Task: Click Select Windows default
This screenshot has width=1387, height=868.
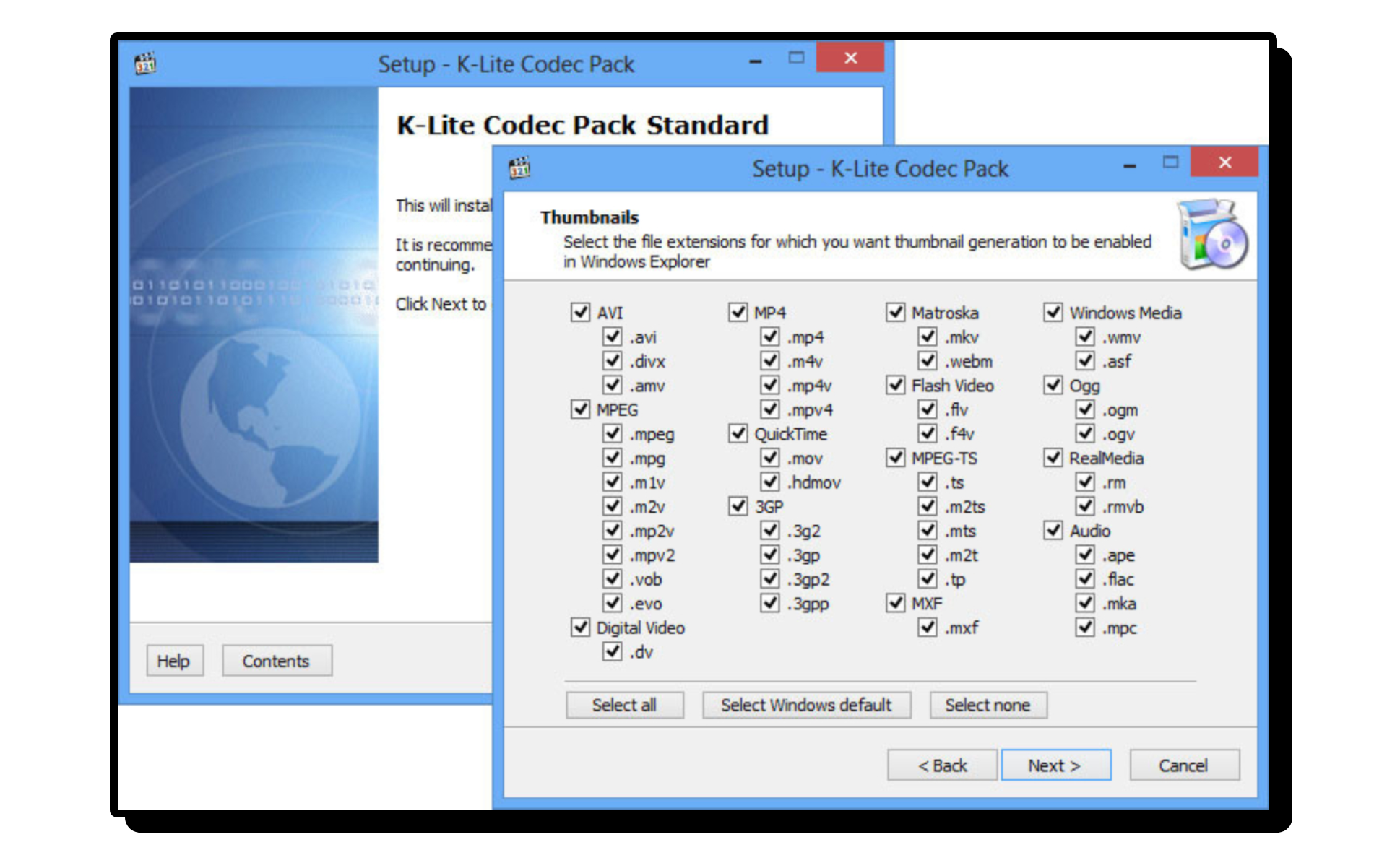Action: pyautogui.click(x=806, y=705)
